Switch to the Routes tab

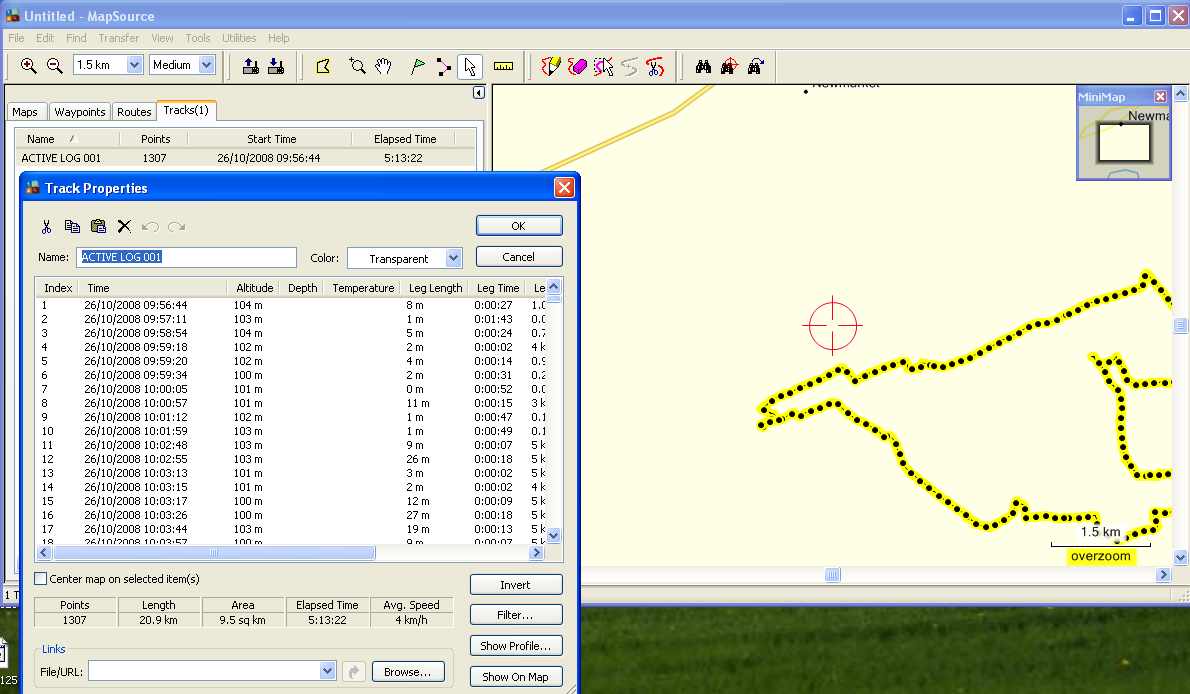pyautogui.click(x=134, y=112)
